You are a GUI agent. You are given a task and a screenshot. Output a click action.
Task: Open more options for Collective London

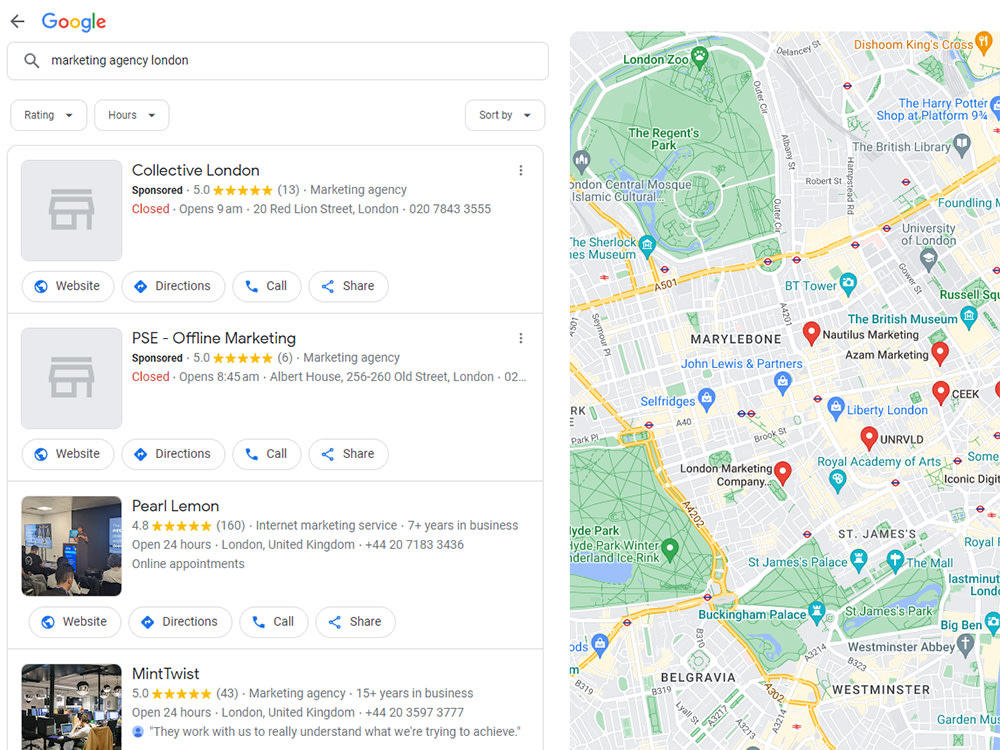[x=520, y=170]
